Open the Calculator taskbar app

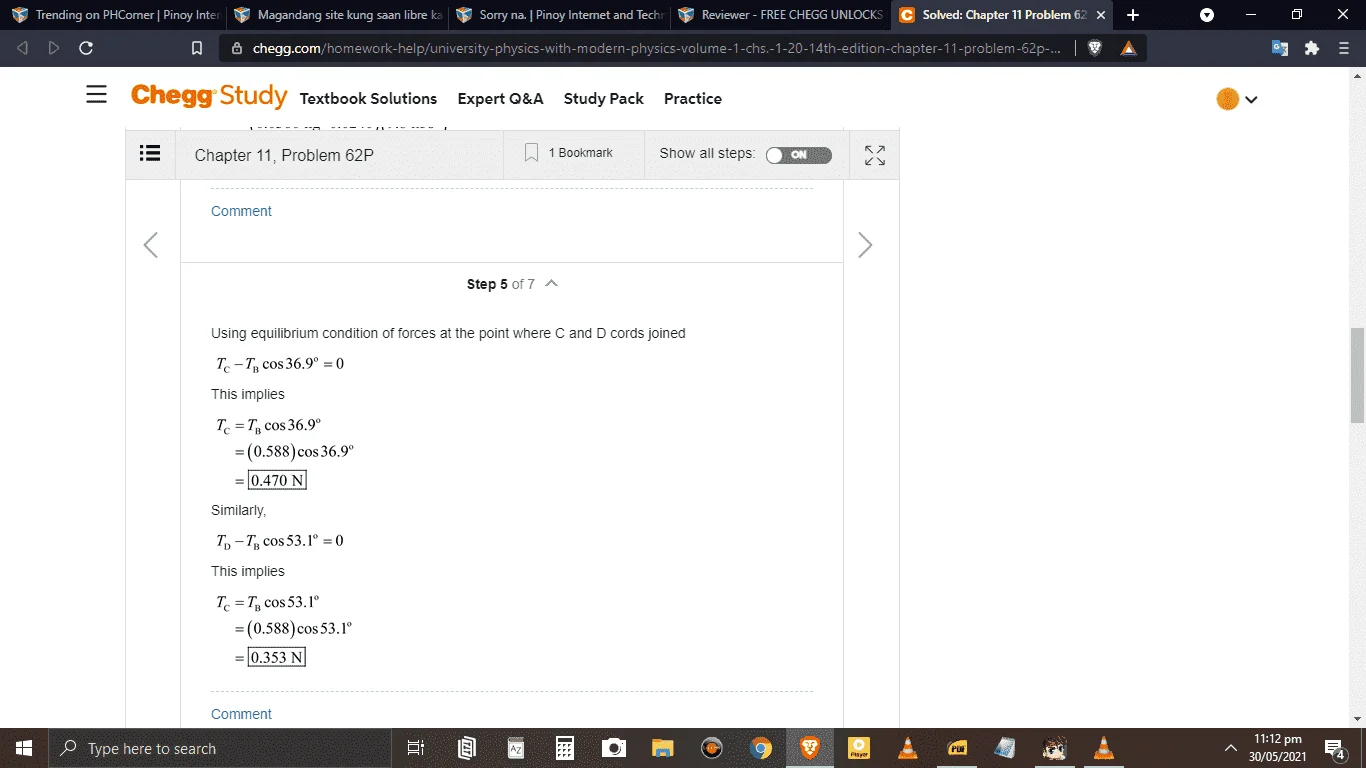[x=565, y=748]
